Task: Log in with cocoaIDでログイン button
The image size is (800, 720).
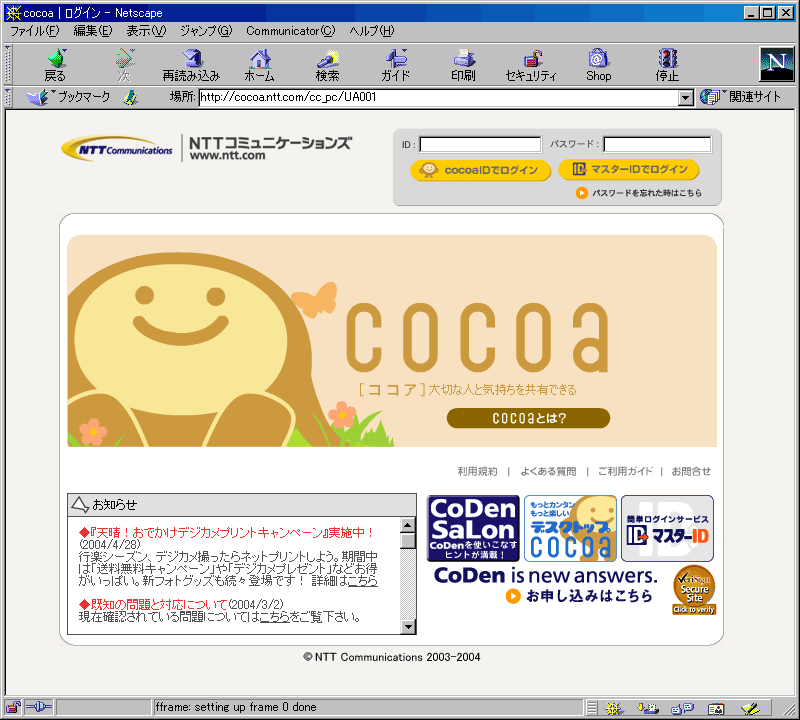Action: pyautogui.click(x=481, y=170)
